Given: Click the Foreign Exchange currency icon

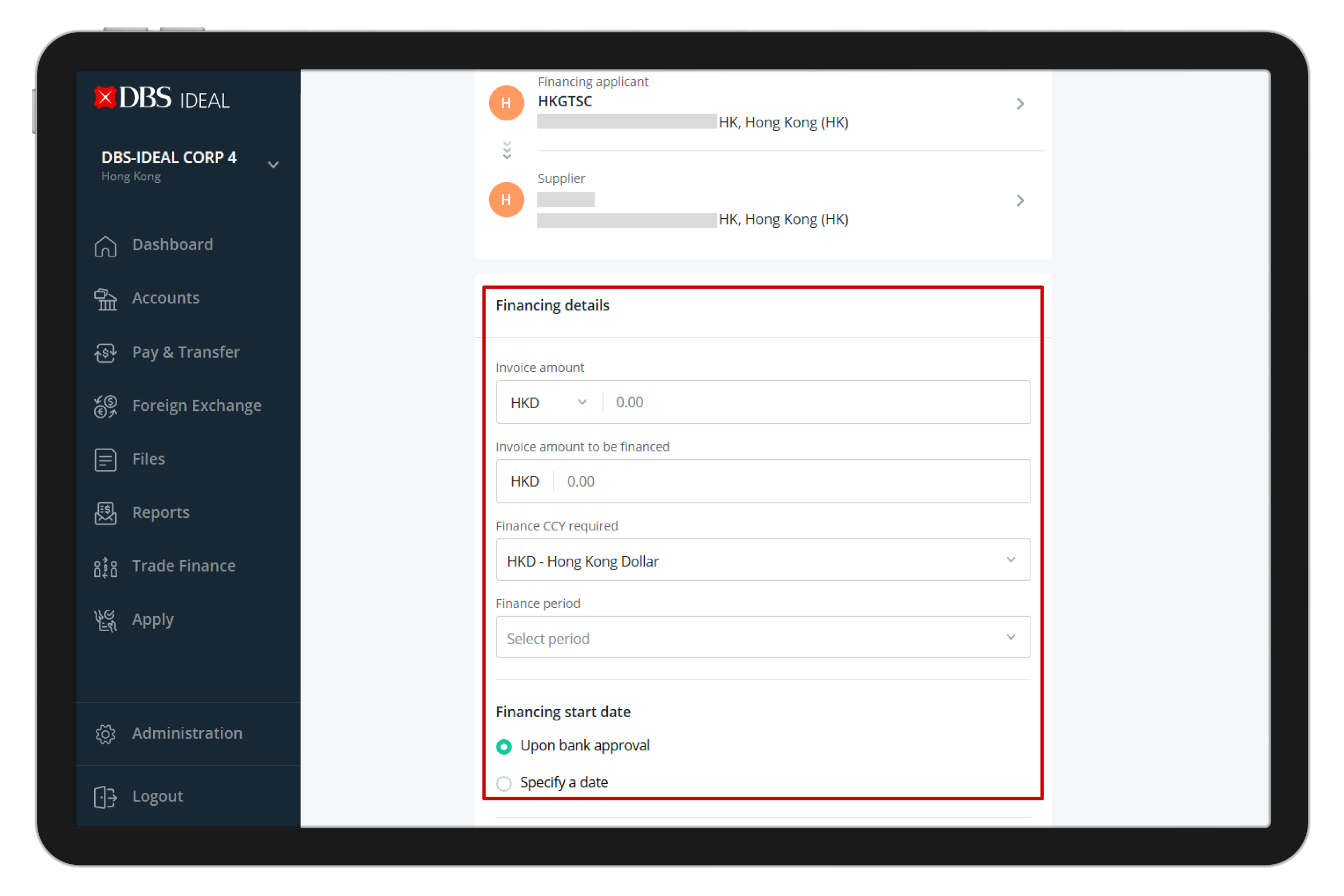Looking at the screenshot, I should (105, 407).
